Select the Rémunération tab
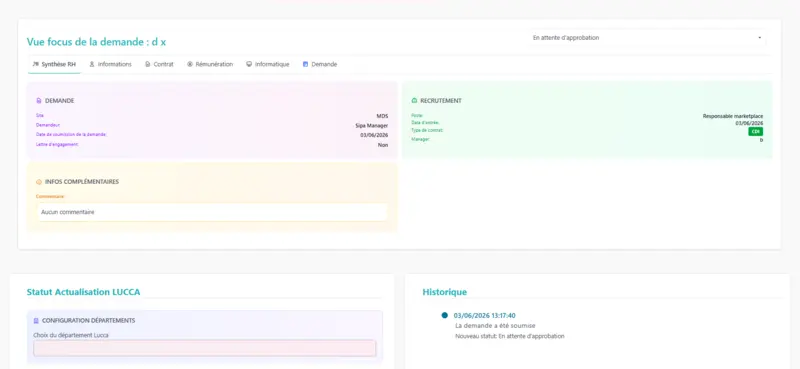800x369 pixels. [x=210, y=64]
